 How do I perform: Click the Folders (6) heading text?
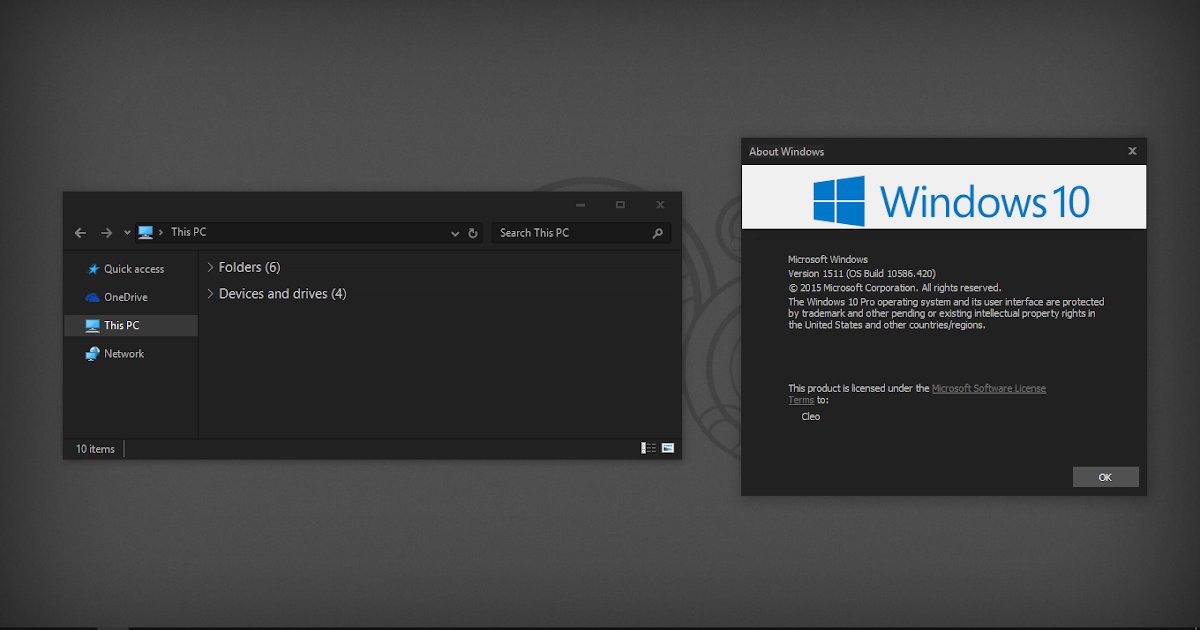(249, 267)
